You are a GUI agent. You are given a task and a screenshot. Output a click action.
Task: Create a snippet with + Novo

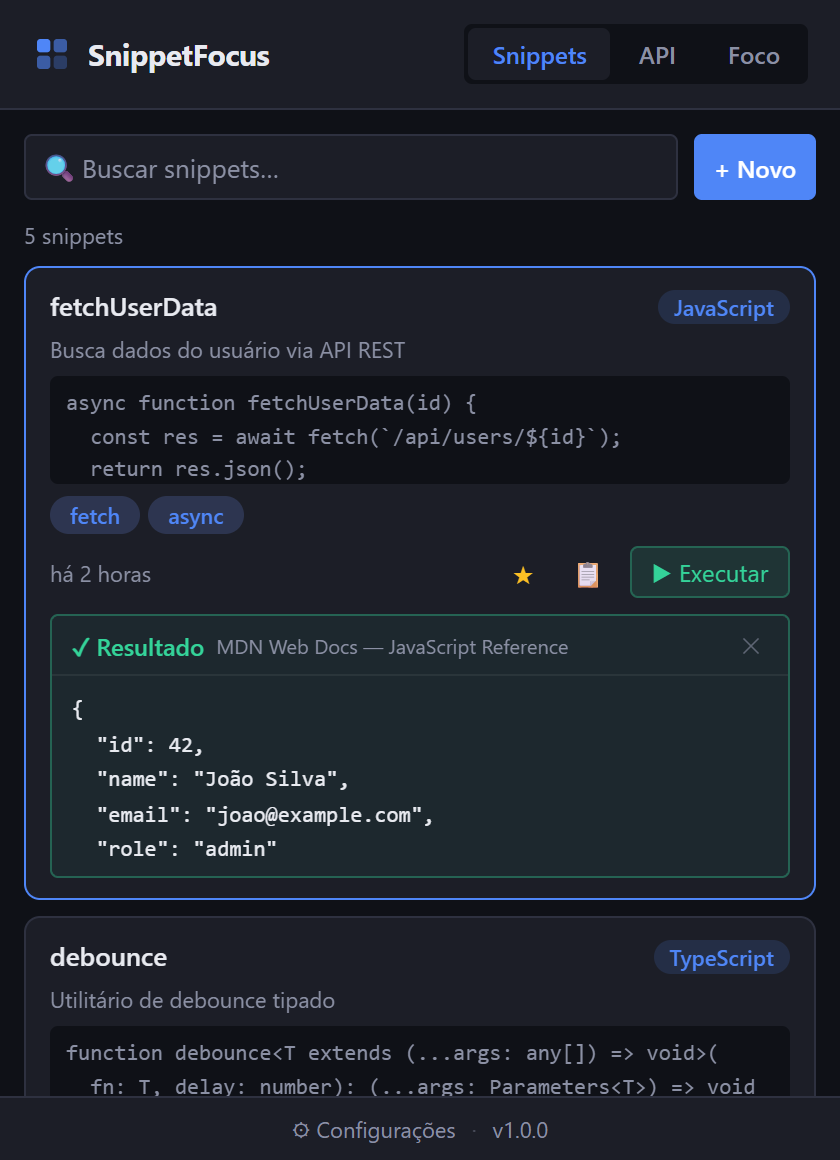pyautogui.click(x=755, y=167)
